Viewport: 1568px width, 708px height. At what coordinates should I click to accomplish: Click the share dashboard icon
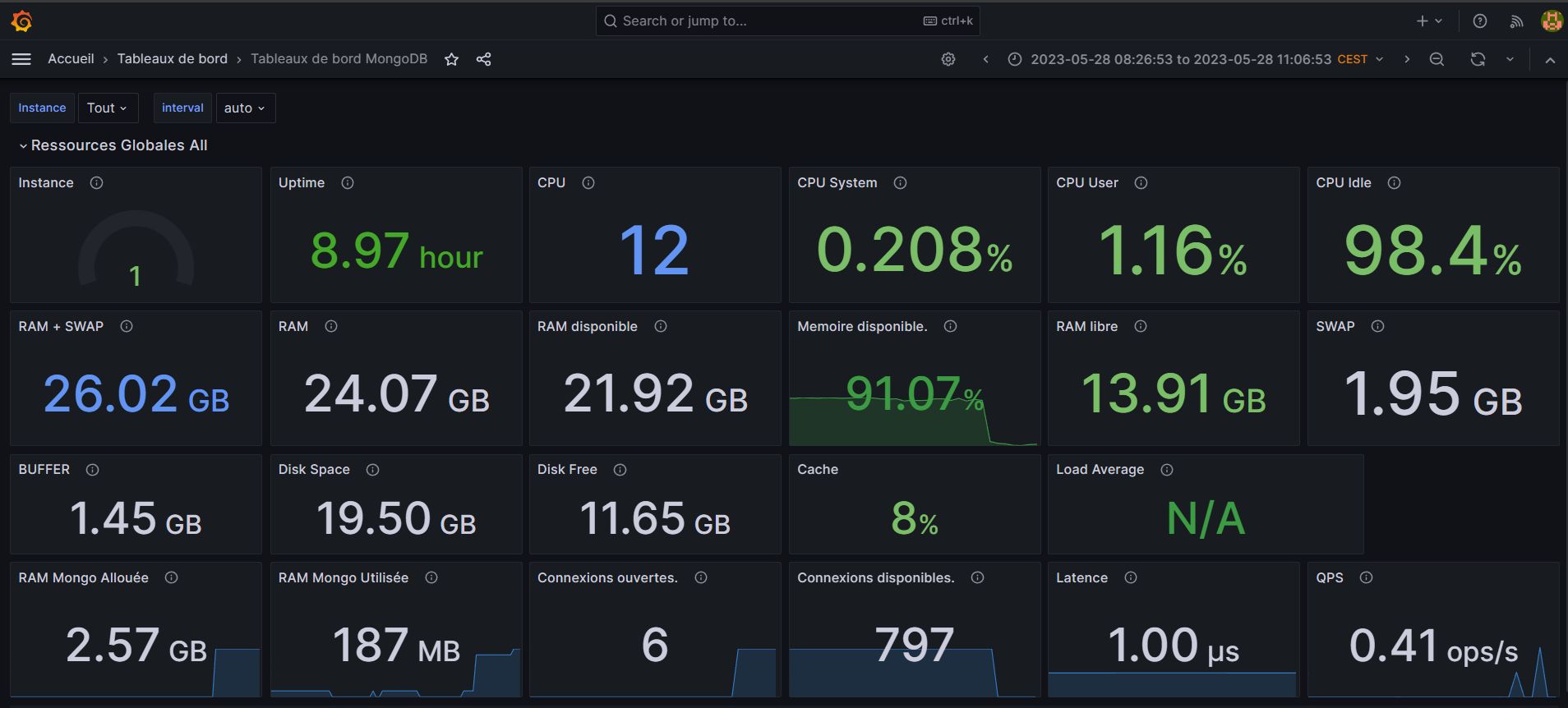pos(484,59)
